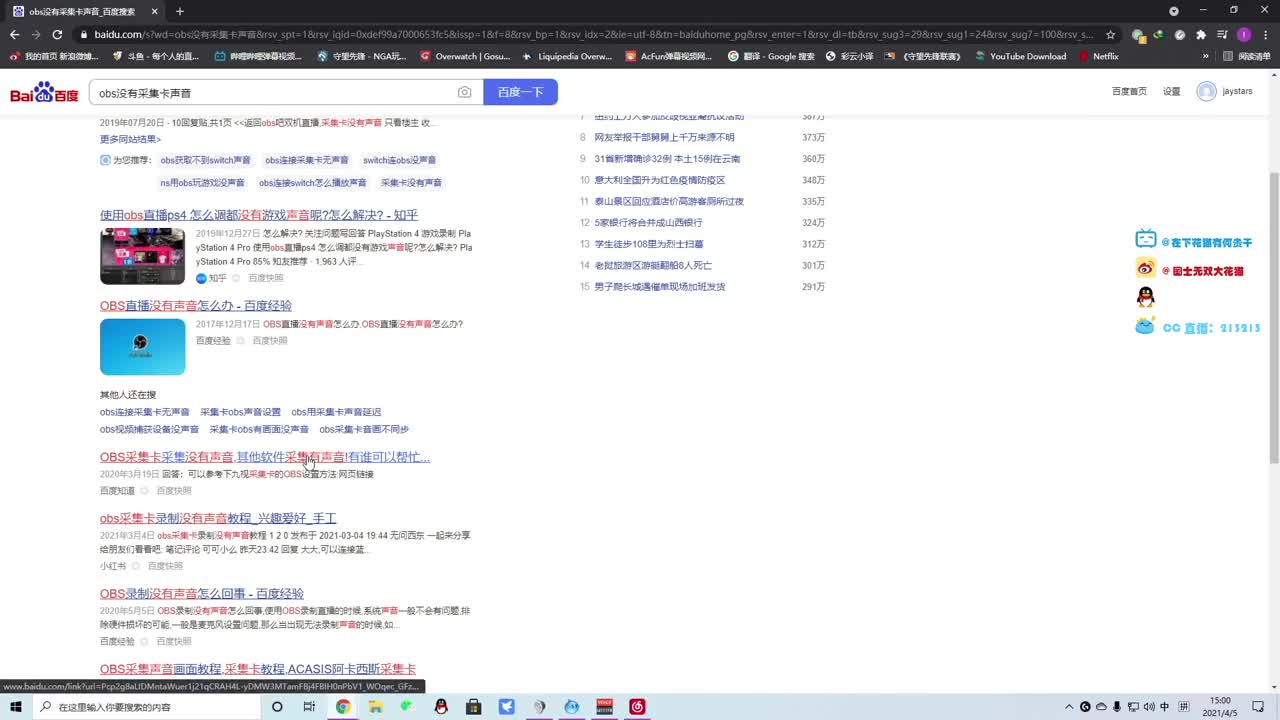Open the 翻译 - Google 搜索 bookmark

pos(771,56)
